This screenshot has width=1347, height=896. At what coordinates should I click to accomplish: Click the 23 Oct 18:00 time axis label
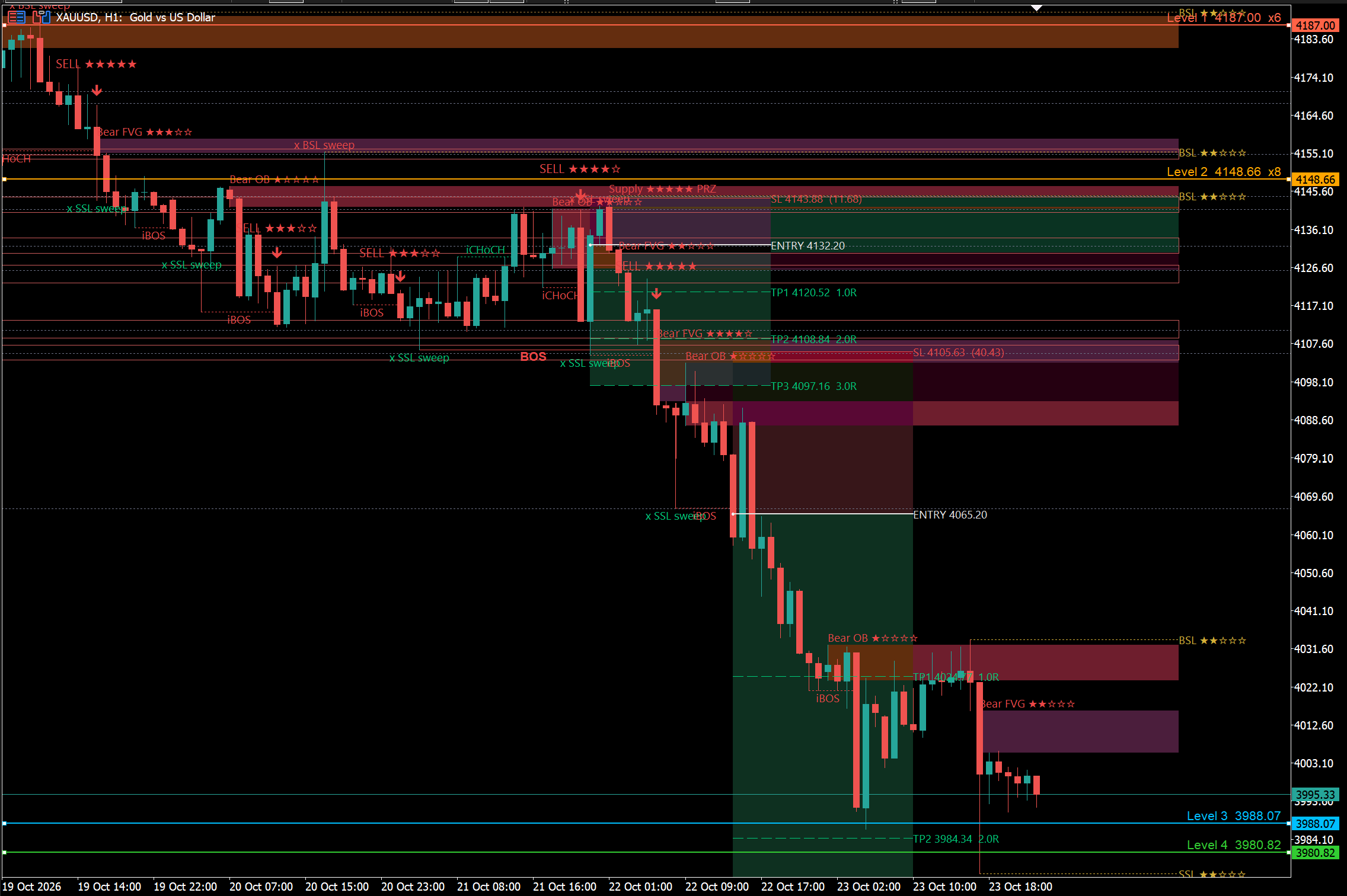click(x=1020, y=887)
